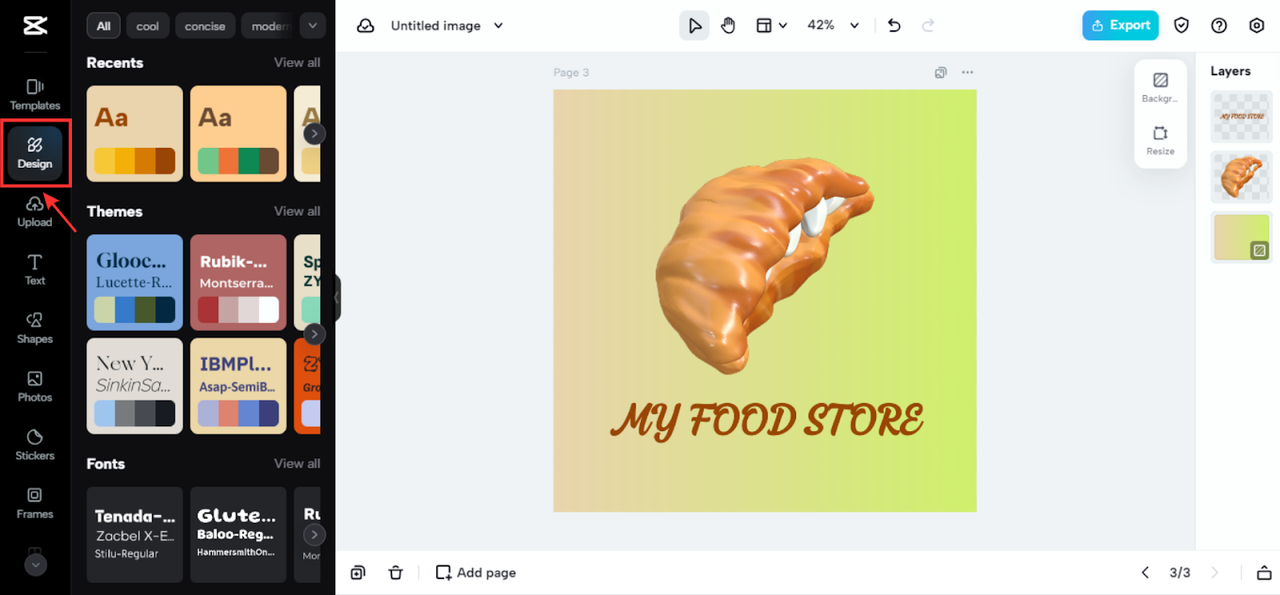The width and height of the screenshot is (1280, 595).
Task: Open the Untitled image name dropdown
Action: [446, 26]
